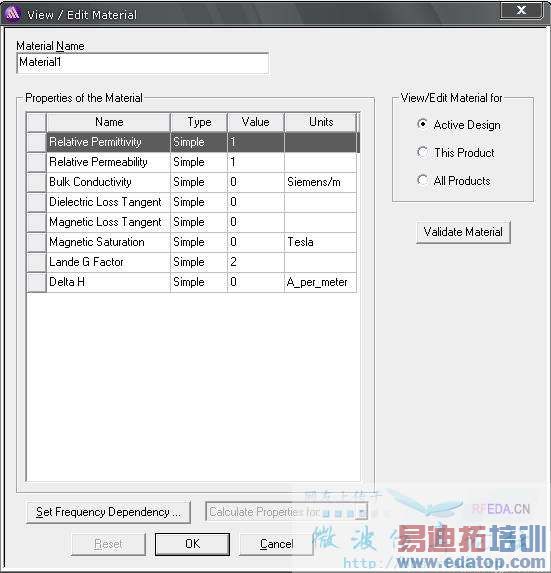Confirm with the OK button
This screenshot has width=551, height=573.
[192, 544]
